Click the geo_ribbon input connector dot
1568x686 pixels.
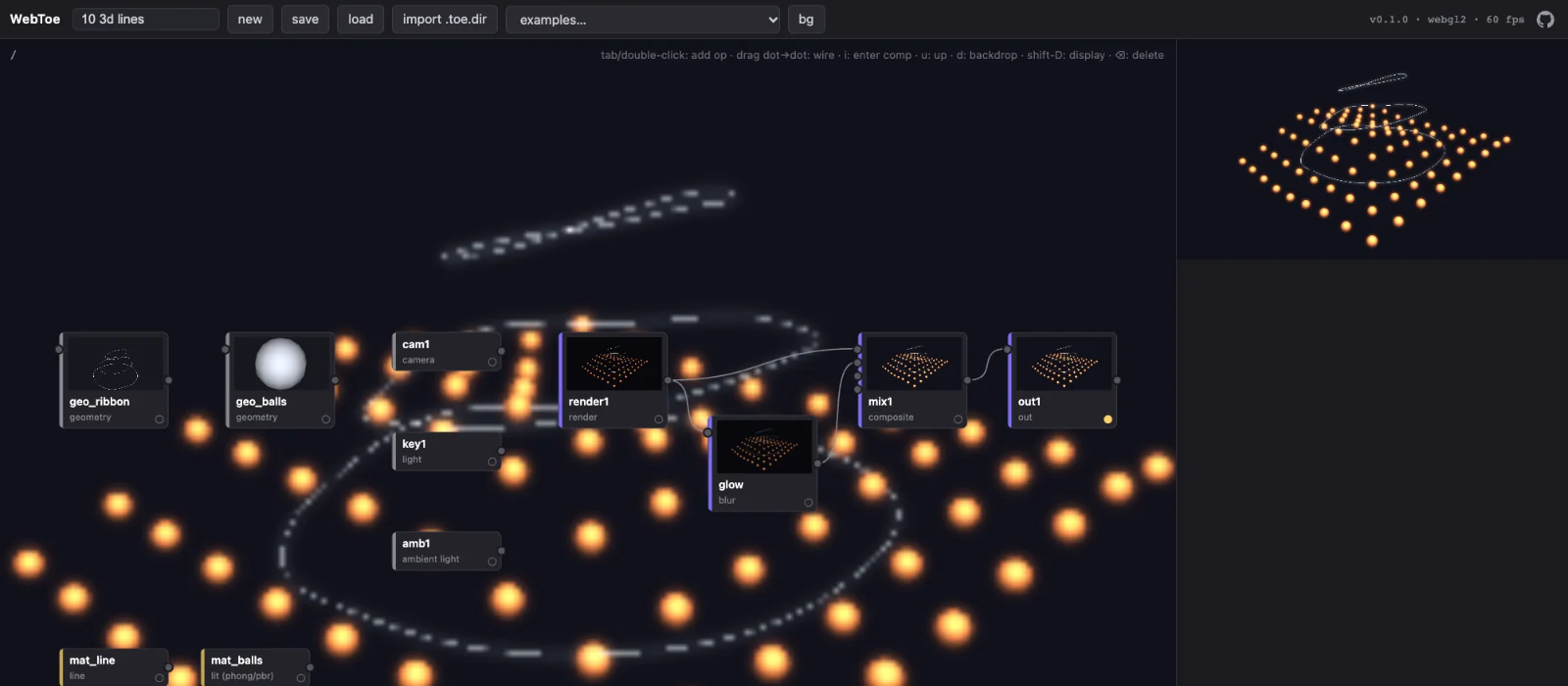coord(59,349)
